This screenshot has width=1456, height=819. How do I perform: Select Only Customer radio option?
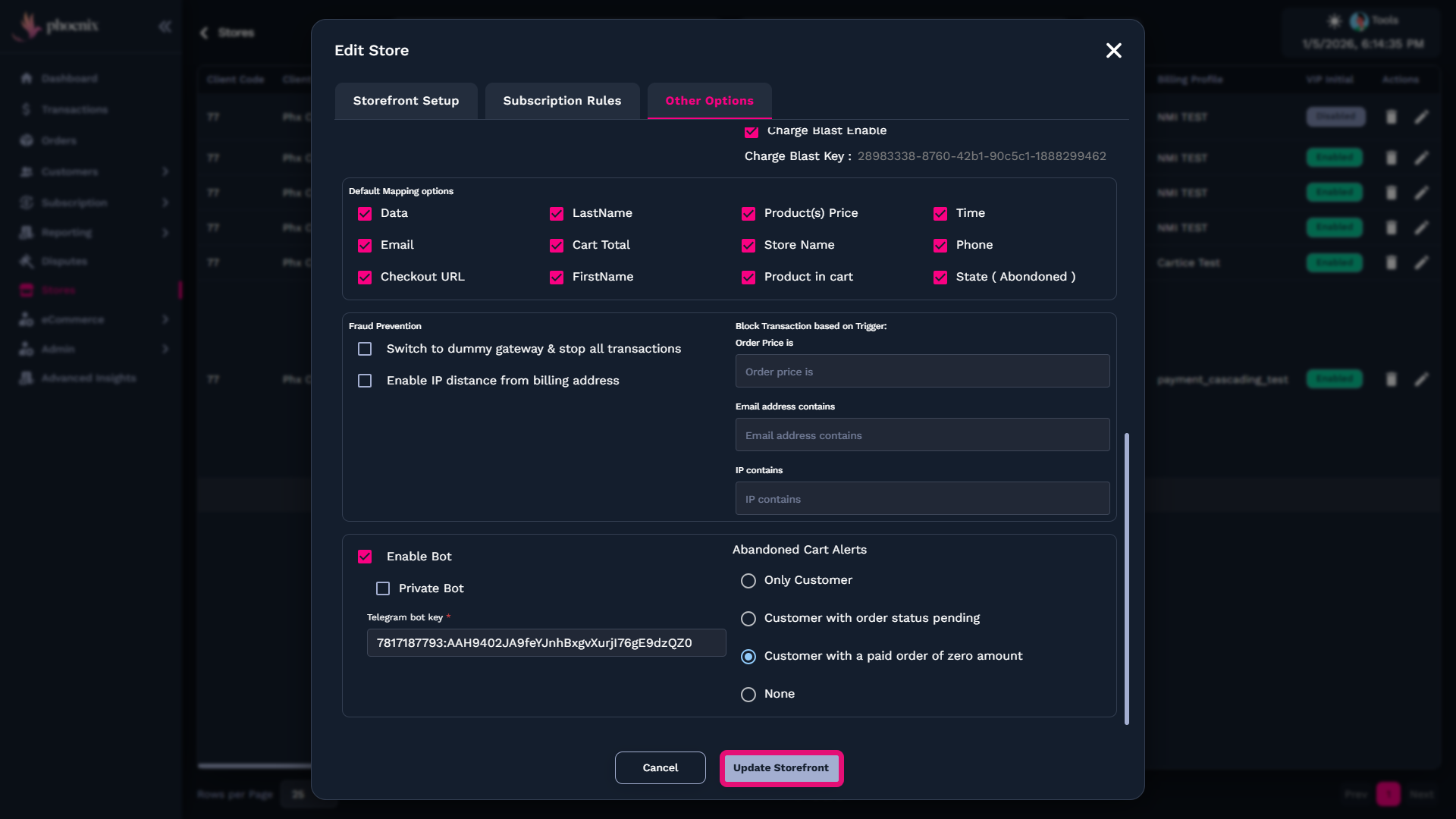coord(748,581)
